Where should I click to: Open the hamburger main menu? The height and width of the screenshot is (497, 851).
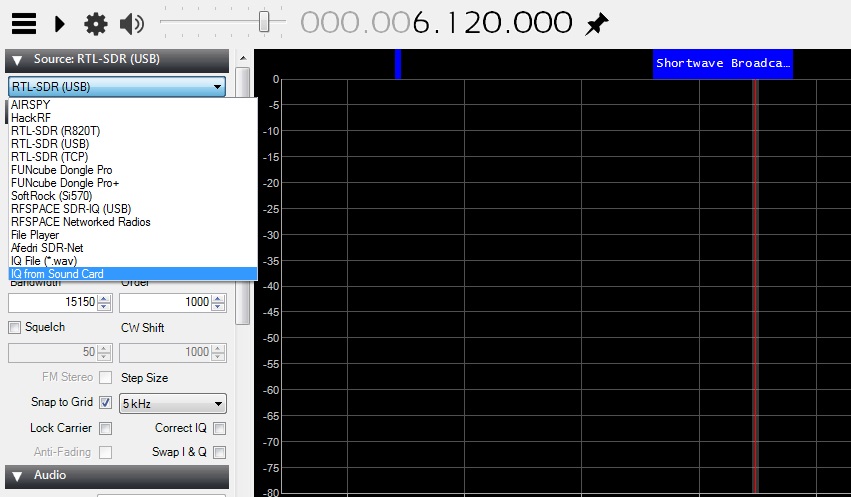tap(24, 24)
